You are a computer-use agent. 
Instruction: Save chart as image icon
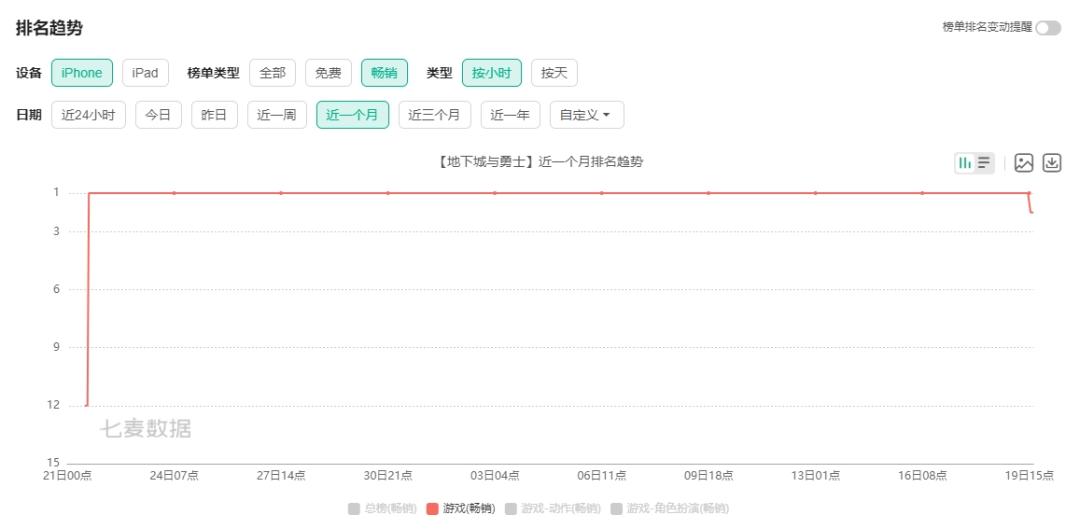click(x=1023, y=163)
